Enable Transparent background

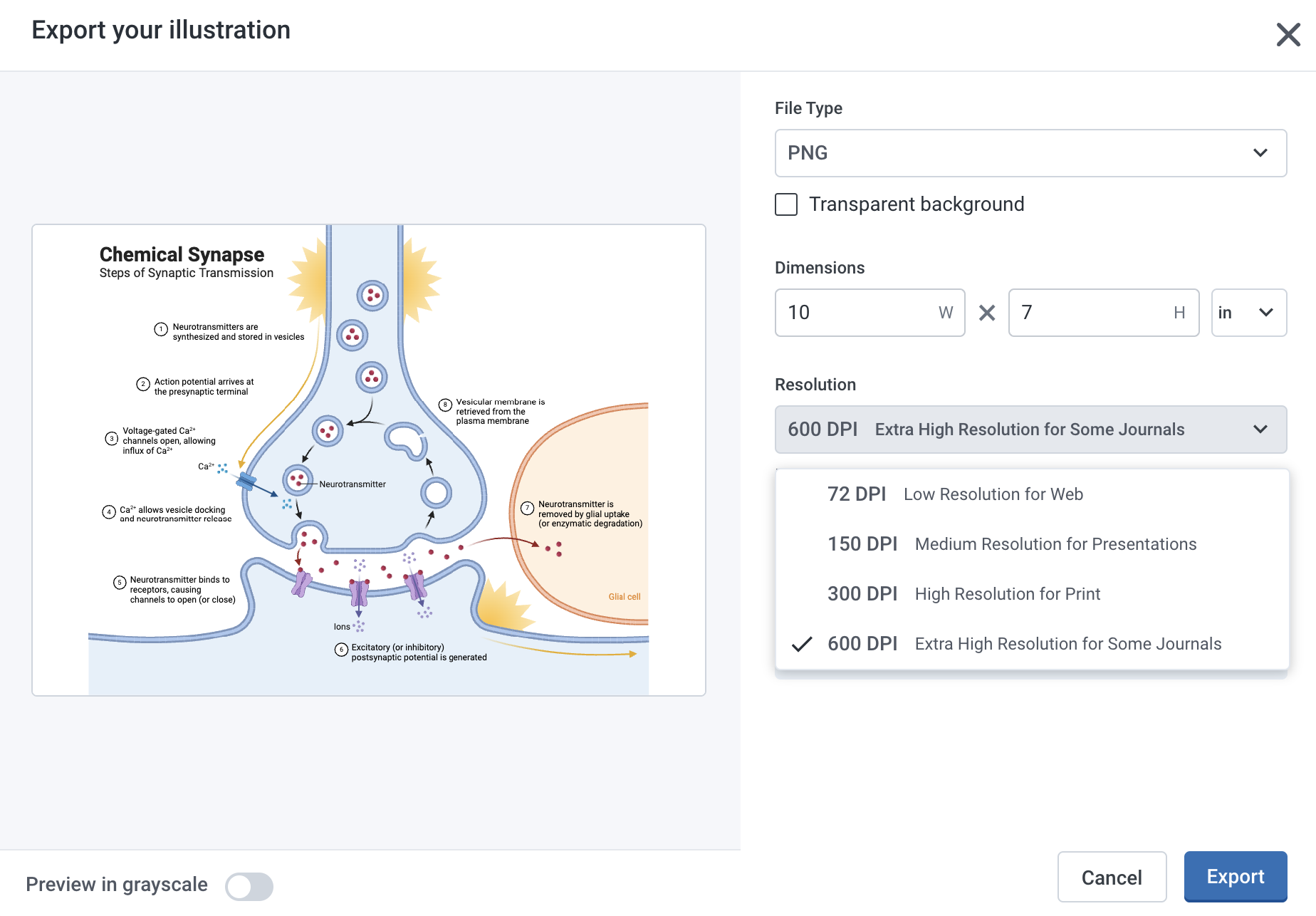[x=785, y=204]
